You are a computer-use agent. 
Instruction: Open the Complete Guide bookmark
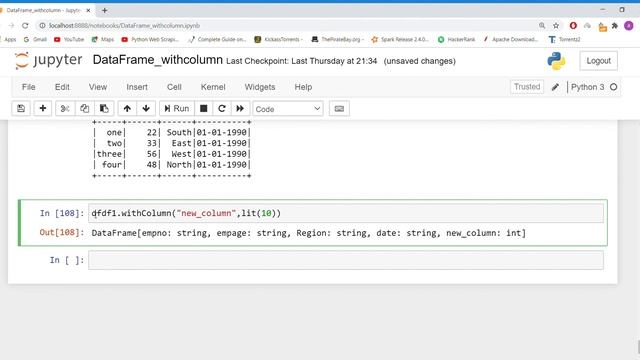tap(217, 40)
